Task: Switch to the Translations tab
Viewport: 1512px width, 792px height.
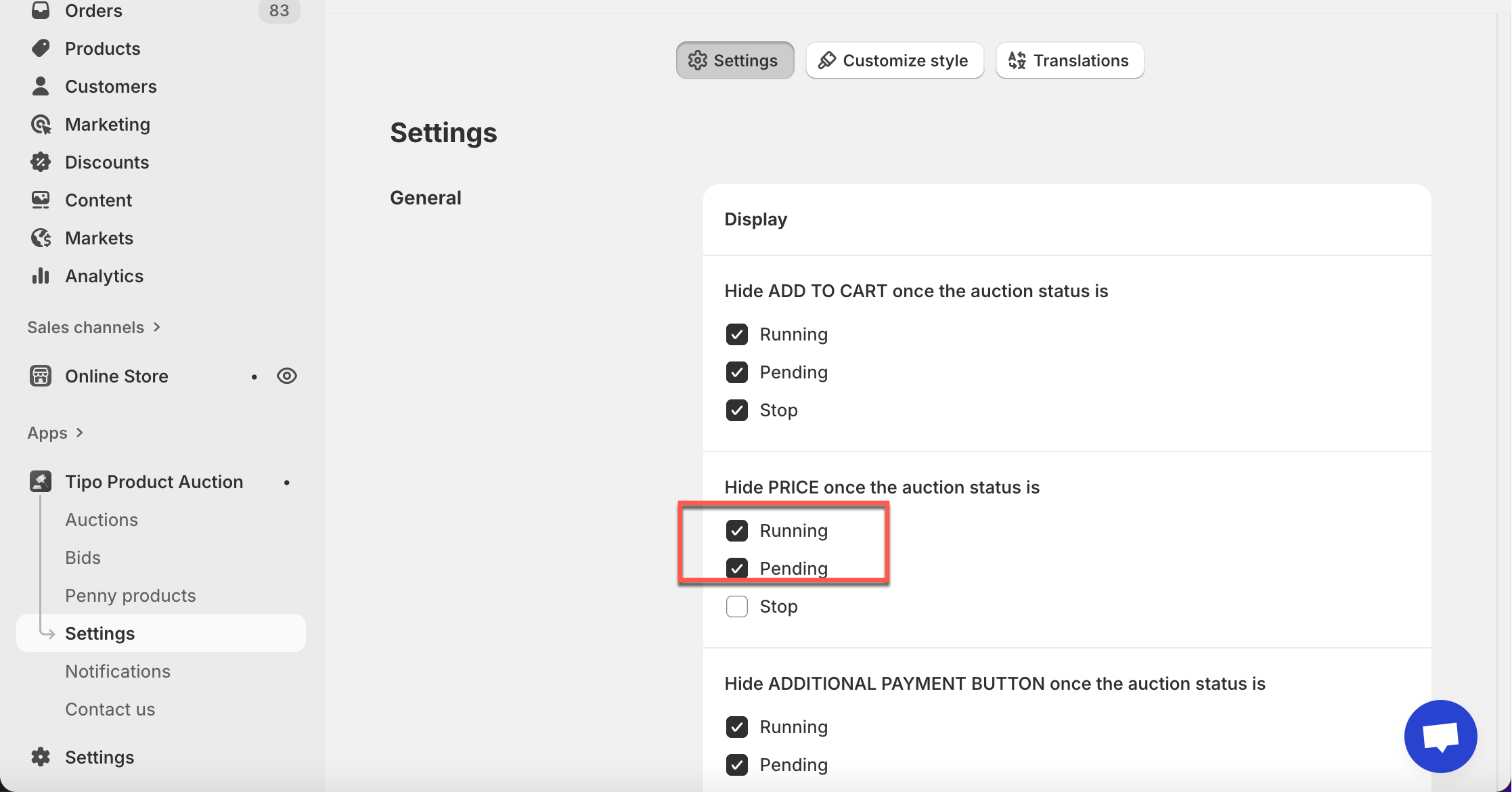Action: coord(1069,61)
